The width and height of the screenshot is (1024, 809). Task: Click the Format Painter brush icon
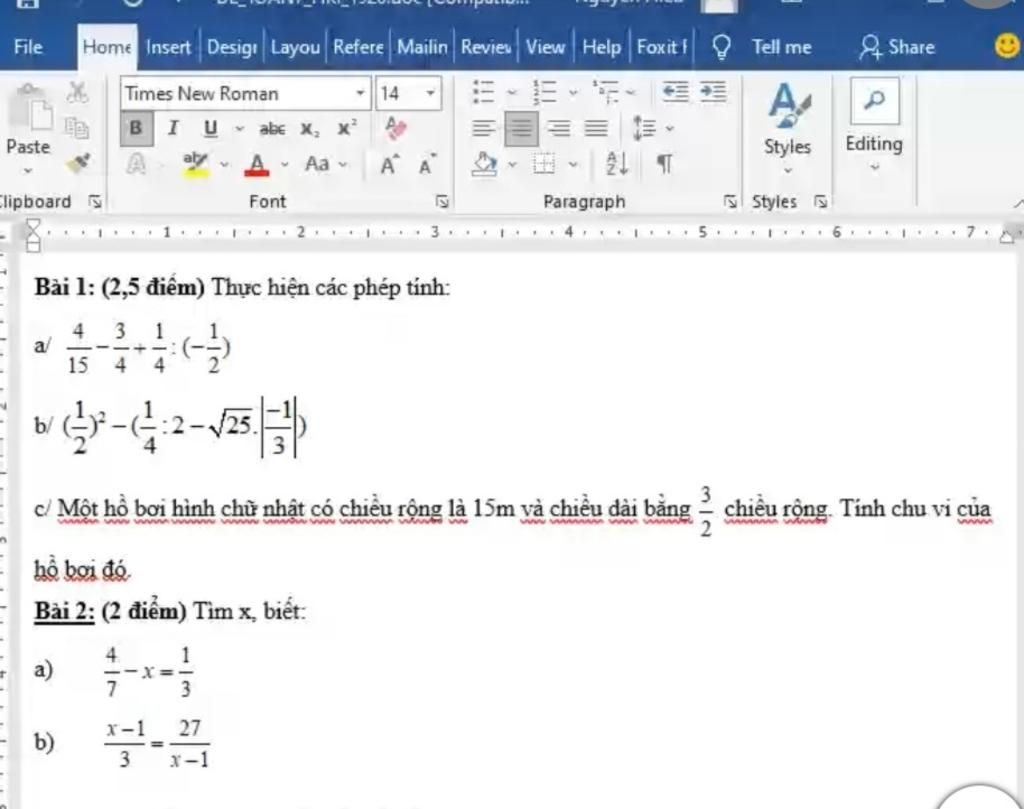pos(78,163)
